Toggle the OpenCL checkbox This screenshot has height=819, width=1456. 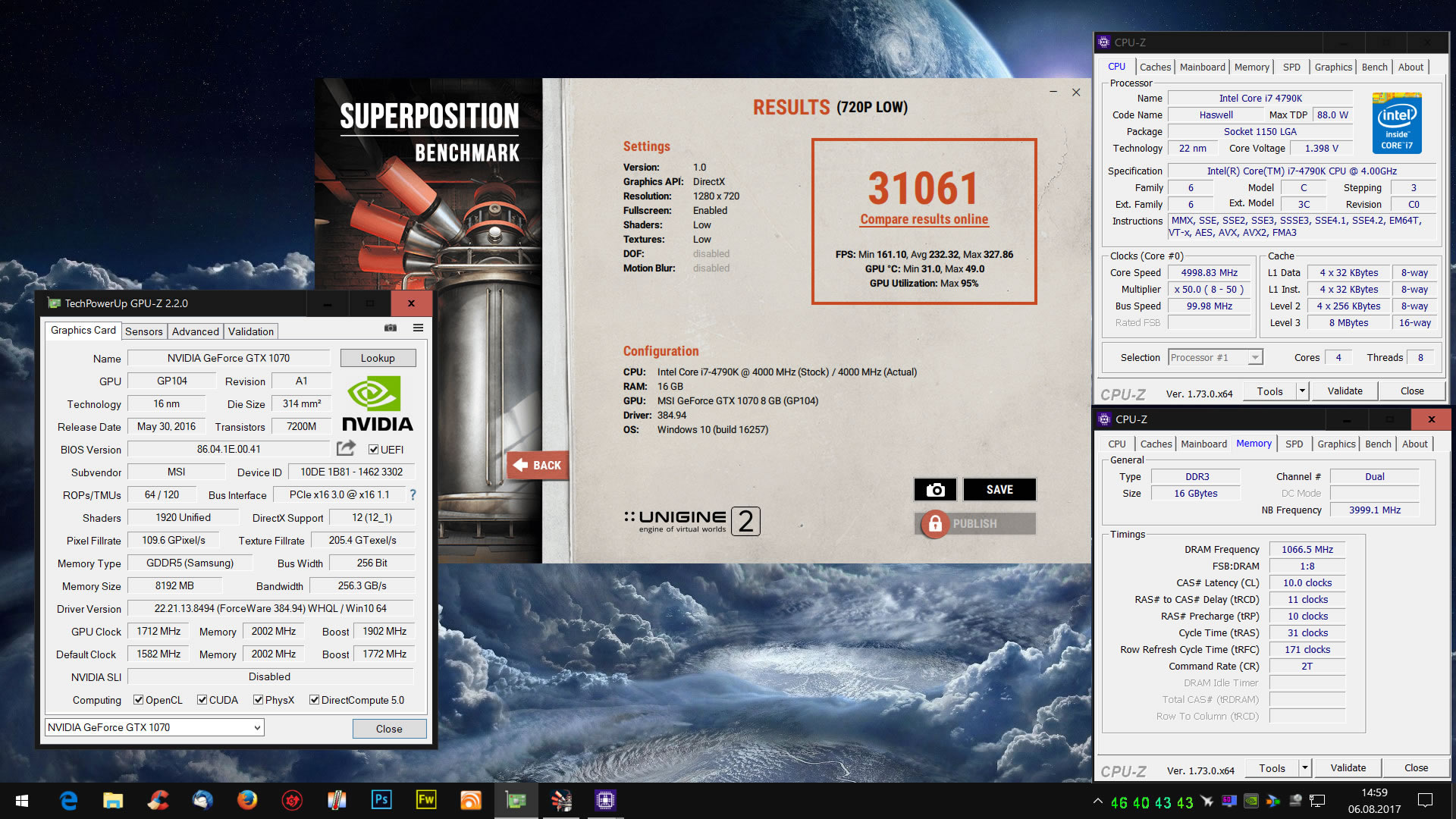coord(139,700)
